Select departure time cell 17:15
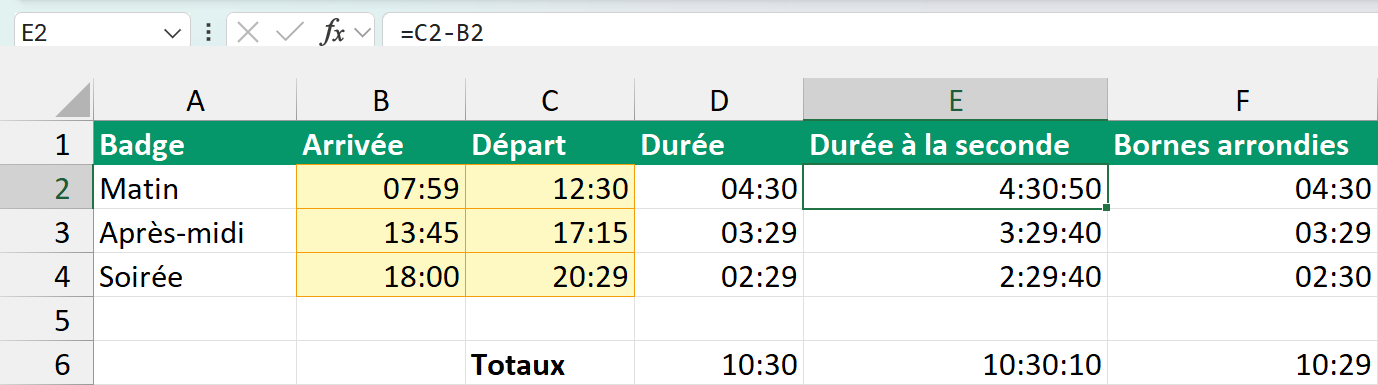 (550, 231)
